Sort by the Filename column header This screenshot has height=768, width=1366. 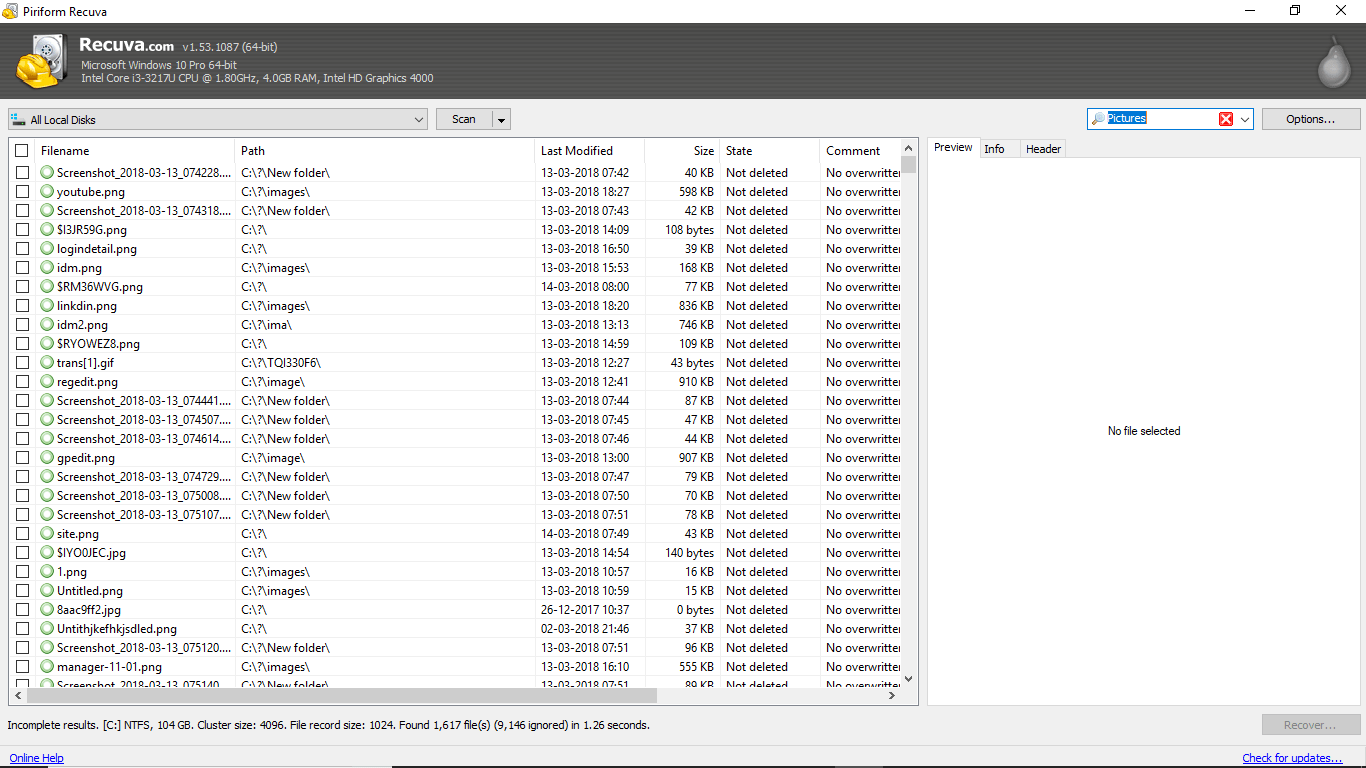[x=134, y=151]
